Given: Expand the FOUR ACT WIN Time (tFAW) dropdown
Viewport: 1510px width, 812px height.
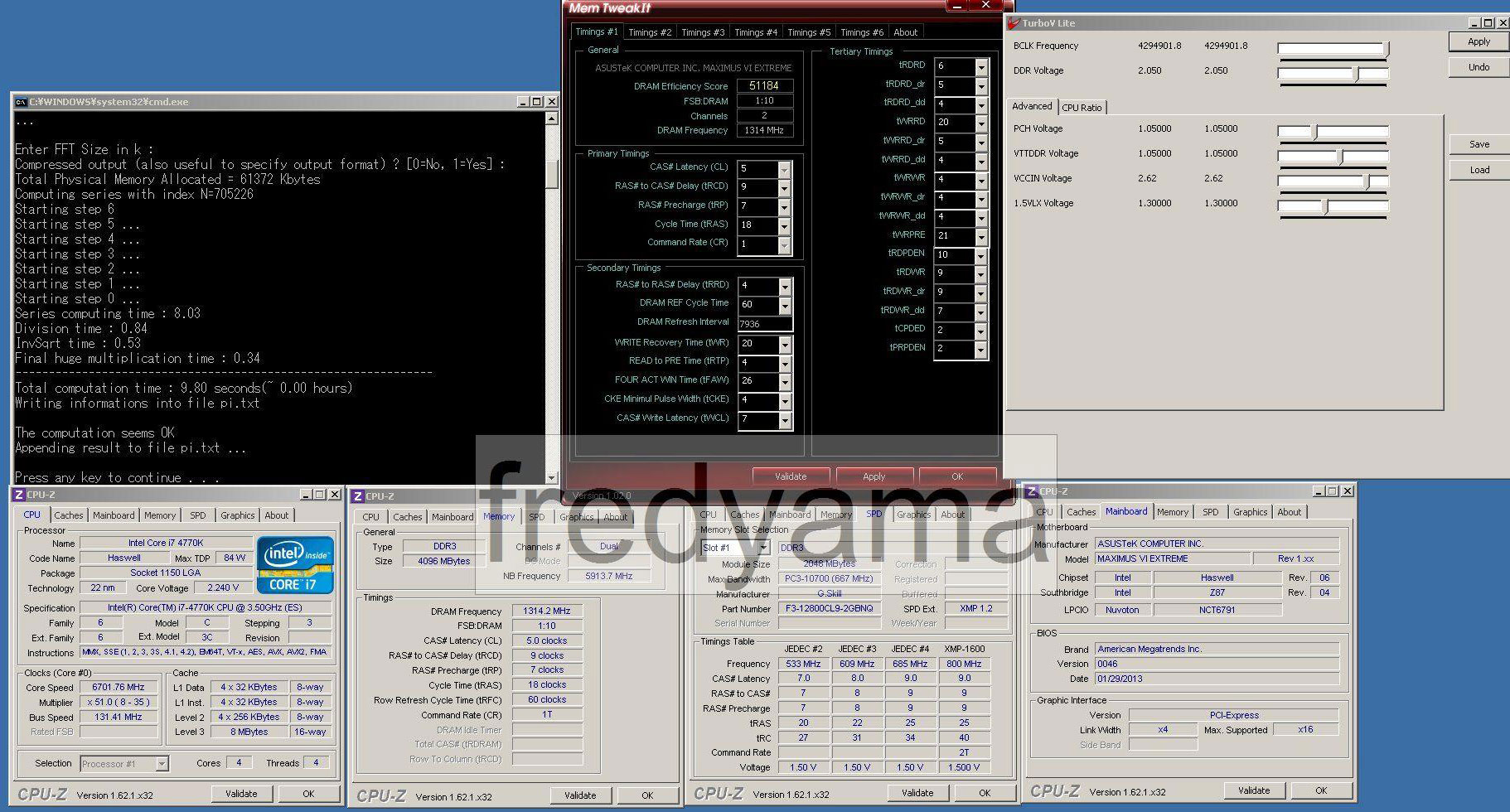Looking at the screenshot, I should [784, 382].
